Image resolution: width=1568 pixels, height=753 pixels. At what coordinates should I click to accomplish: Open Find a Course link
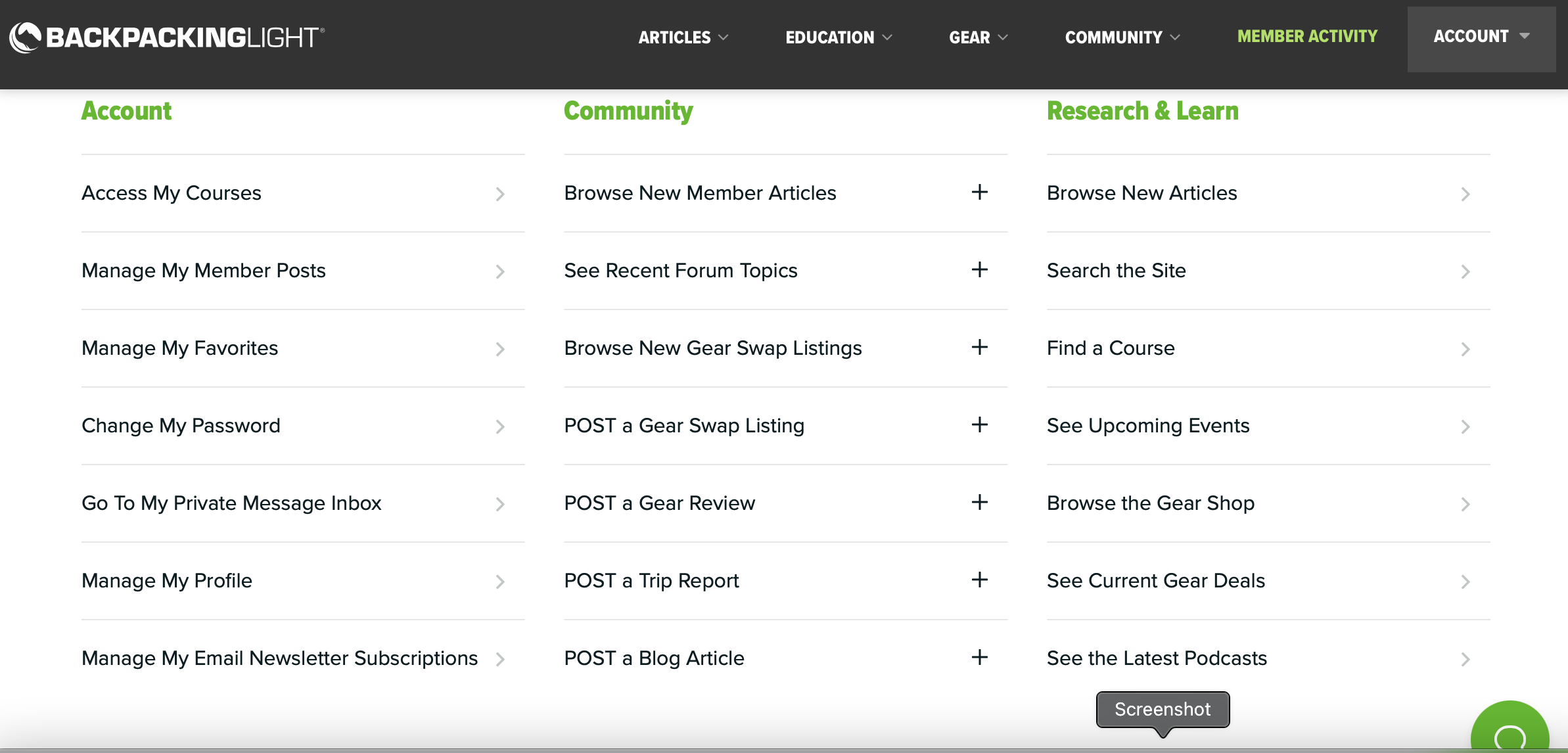point(1111,348)
